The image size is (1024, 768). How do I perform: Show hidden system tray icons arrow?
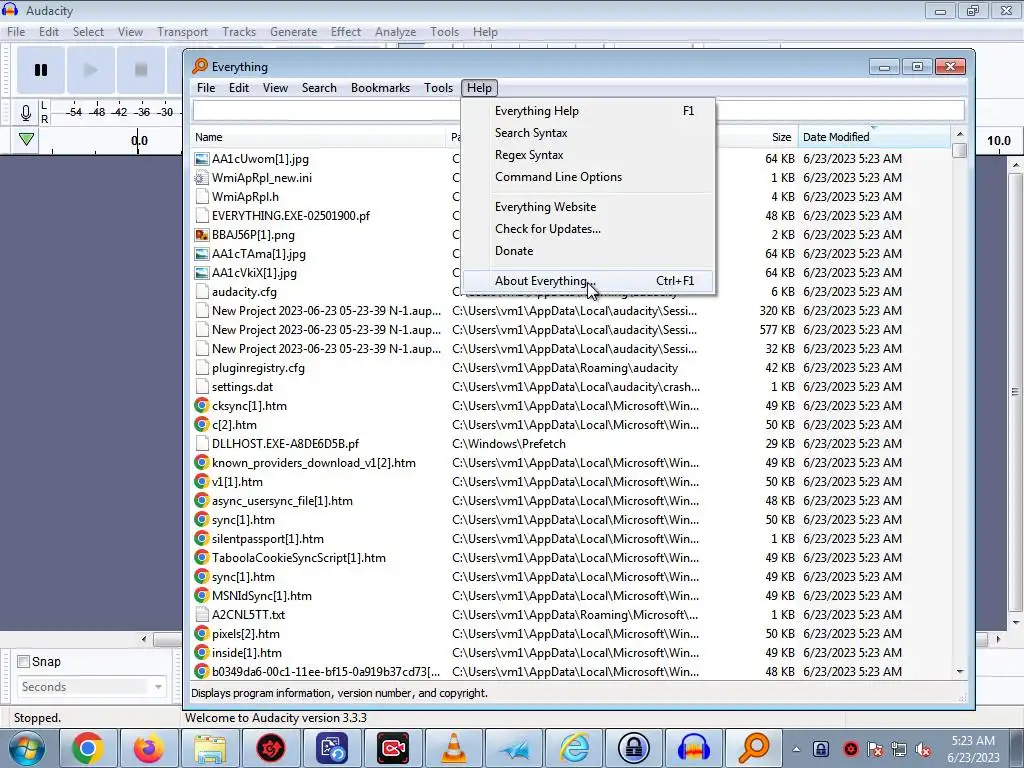[796, 749]
